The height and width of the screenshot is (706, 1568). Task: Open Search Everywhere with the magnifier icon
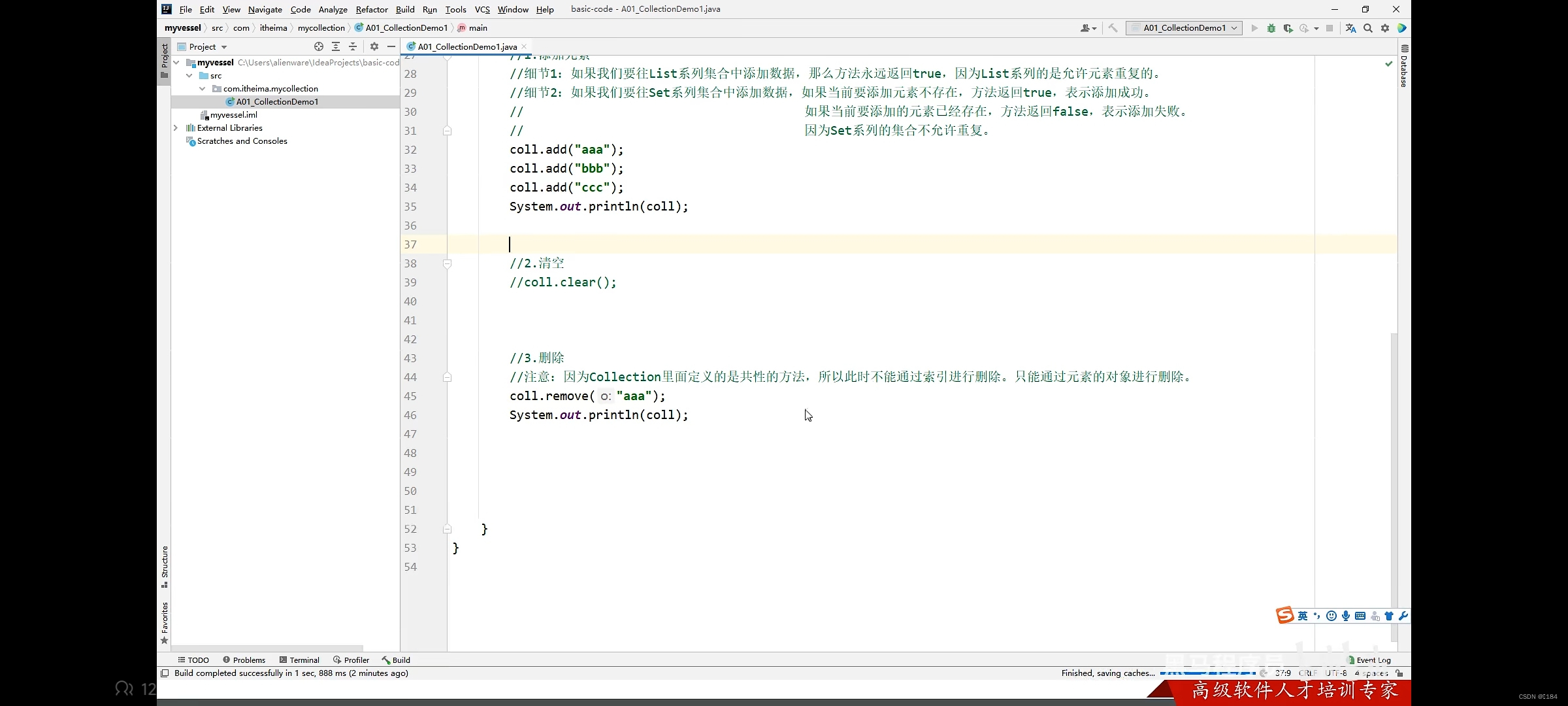1368,28
